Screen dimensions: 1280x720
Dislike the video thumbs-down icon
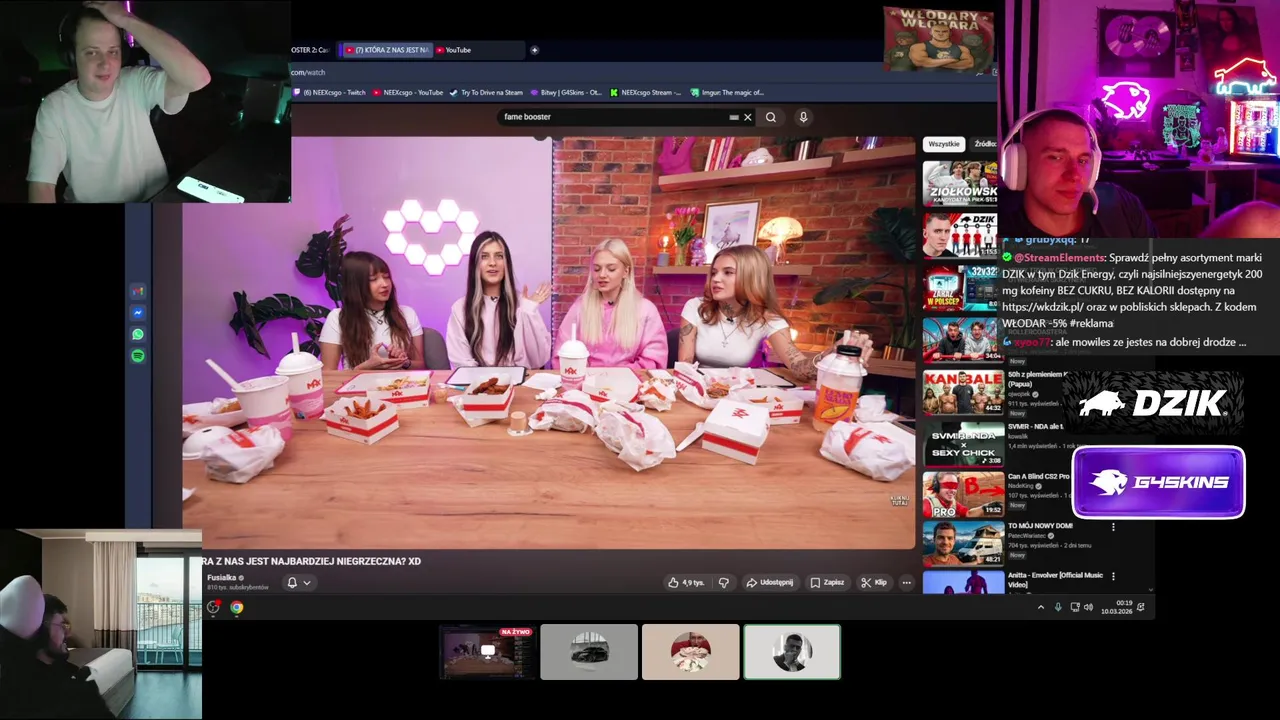tap(724, 582)
